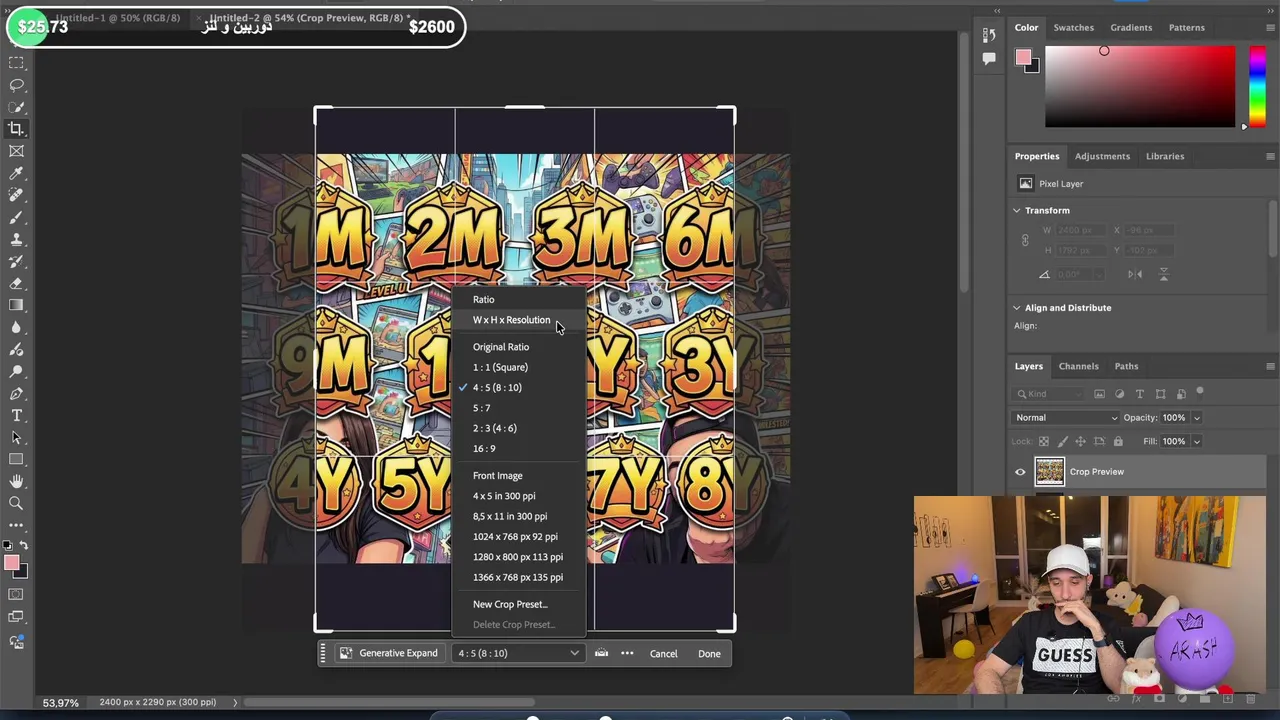Open the status bar info arrow
Screen dimensions: 1280x720
pyautogui.click(x=235, y=702)
